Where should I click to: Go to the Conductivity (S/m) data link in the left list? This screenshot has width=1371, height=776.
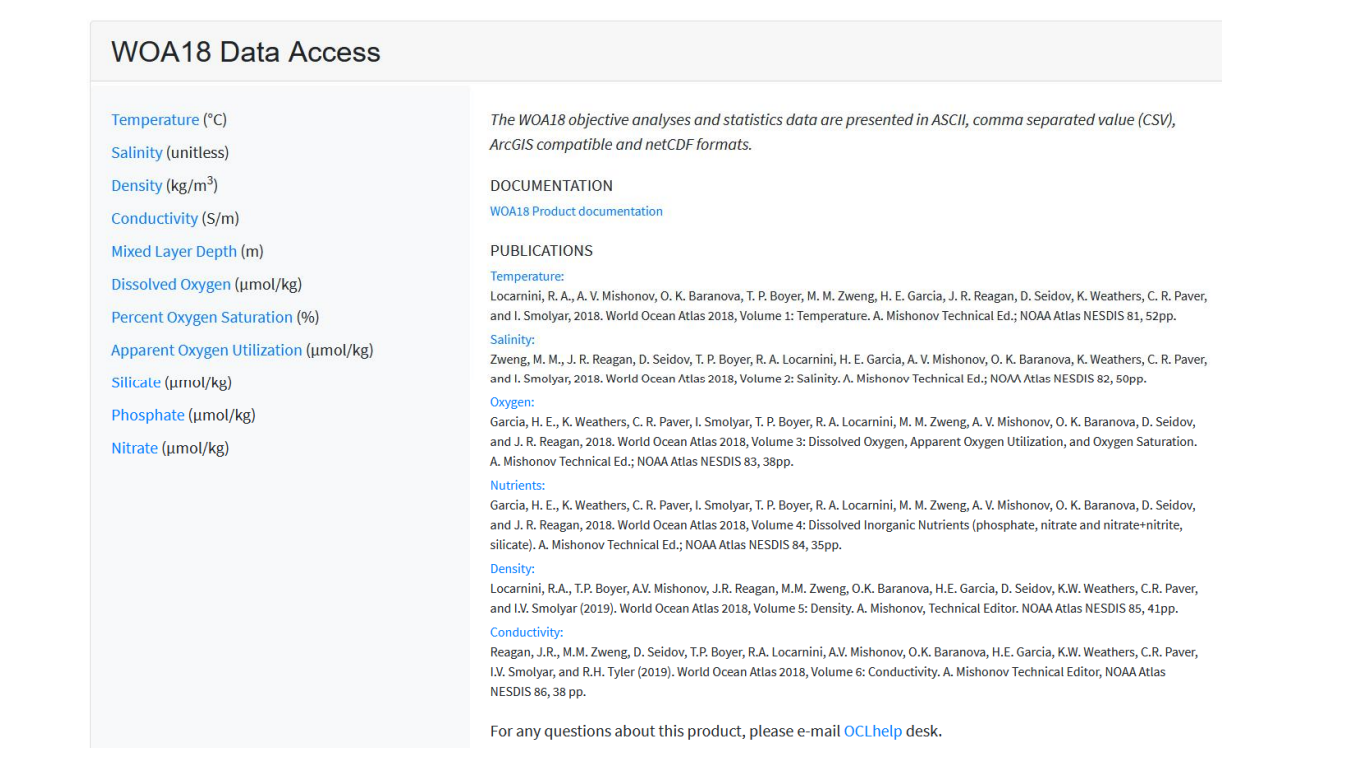[x=155, y=219]
